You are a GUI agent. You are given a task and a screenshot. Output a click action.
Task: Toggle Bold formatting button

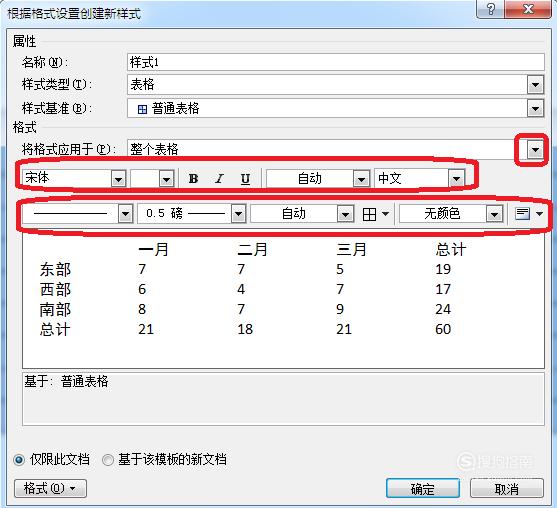(193, 178)
